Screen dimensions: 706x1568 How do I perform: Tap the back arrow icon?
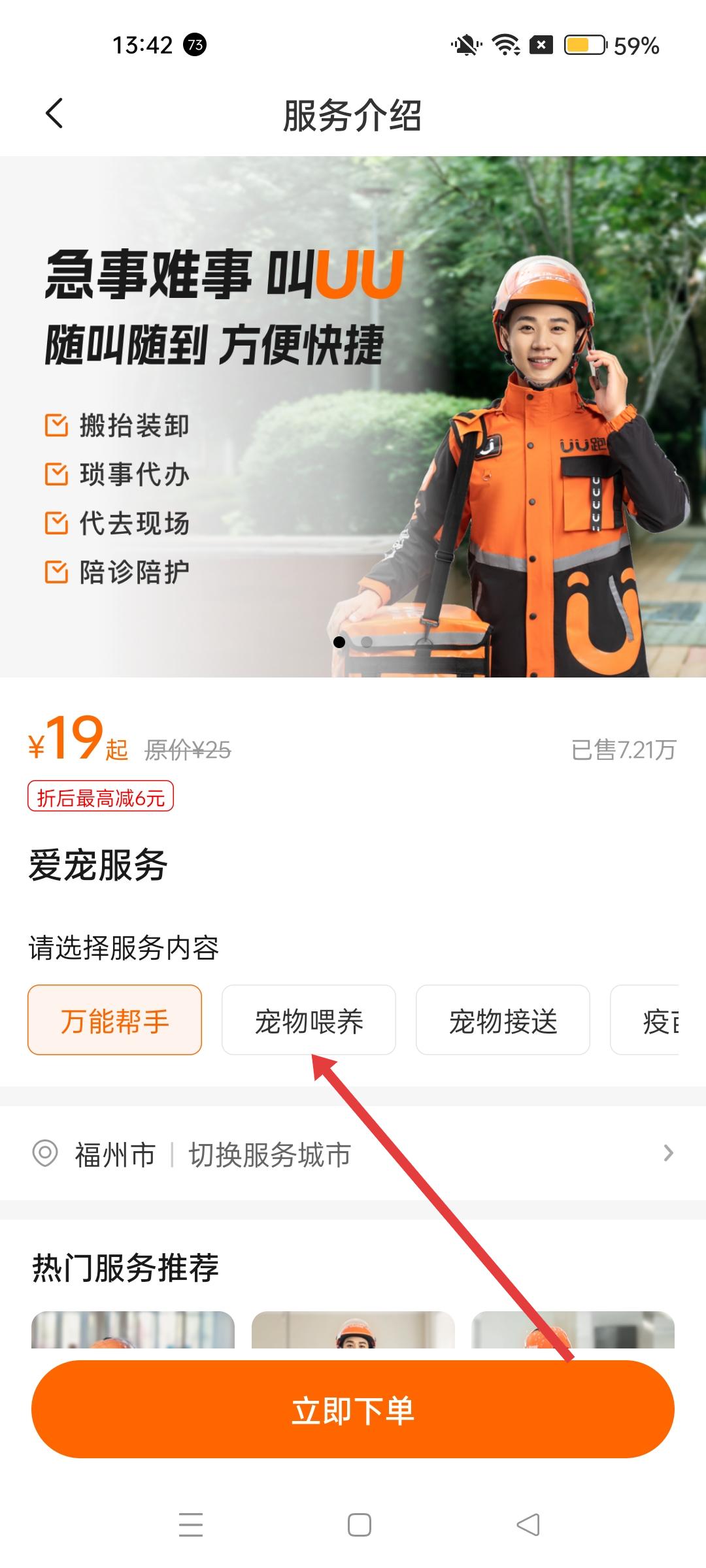pyautogui.click(x=54, y=113)
